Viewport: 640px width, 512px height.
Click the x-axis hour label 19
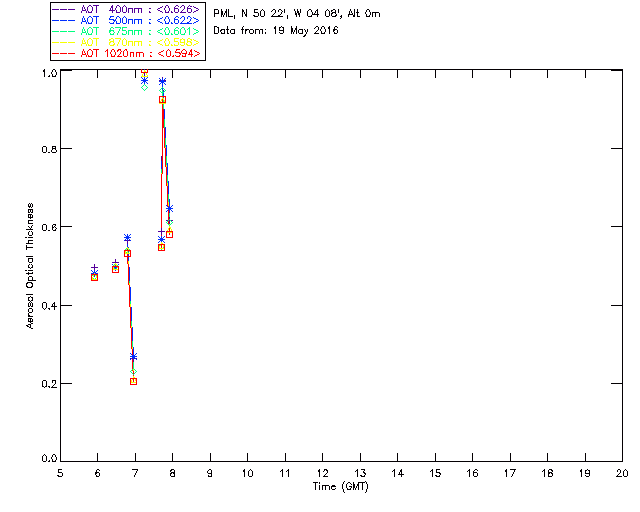(x=585, y=473)
